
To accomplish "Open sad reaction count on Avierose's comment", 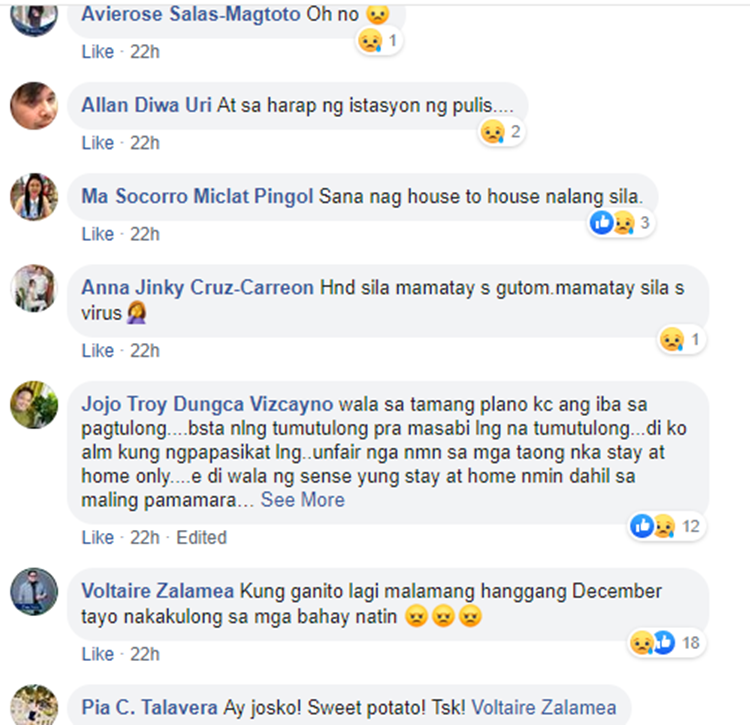I will 379,41.
